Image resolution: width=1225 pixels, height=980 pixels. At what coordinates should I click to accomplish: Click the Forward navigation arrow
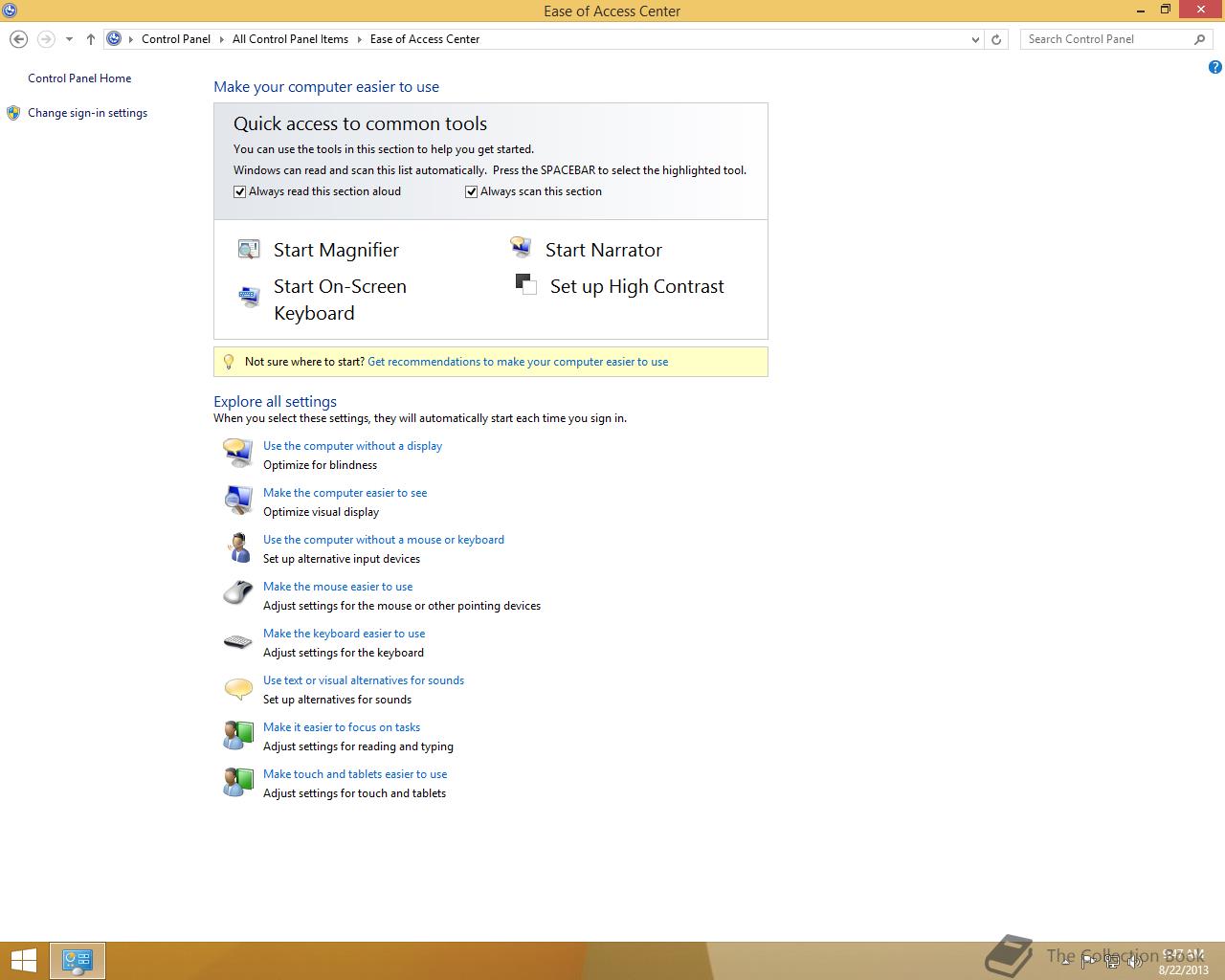[x=45, y=39]
